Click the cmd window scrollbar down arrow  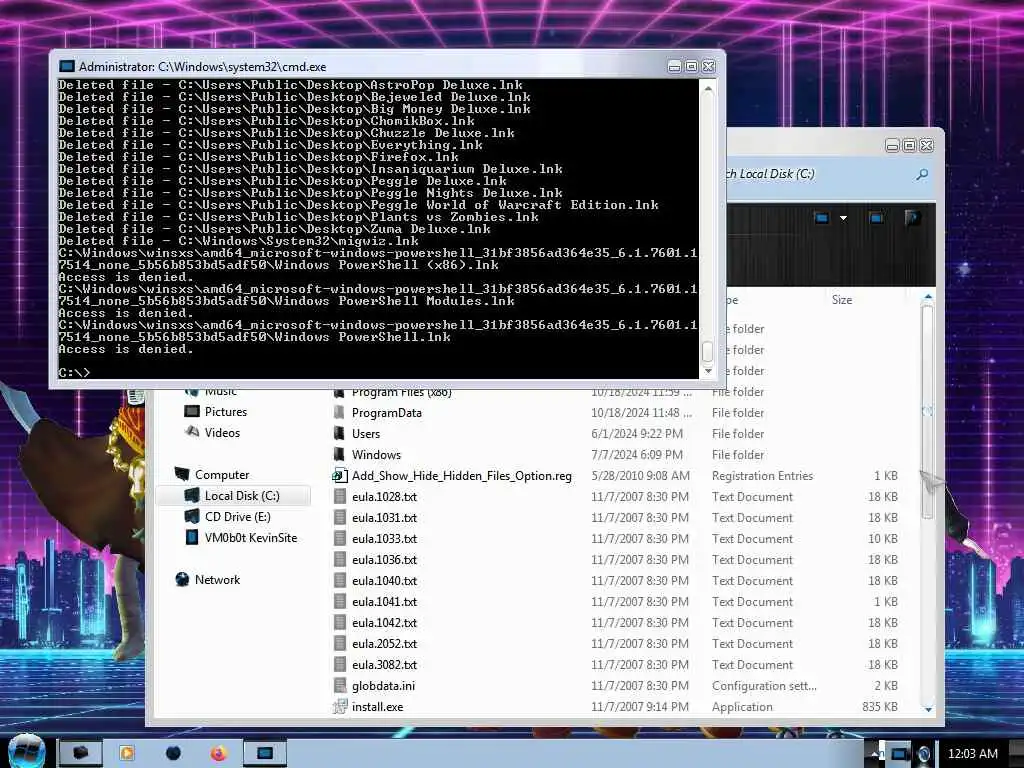[707, 371]
